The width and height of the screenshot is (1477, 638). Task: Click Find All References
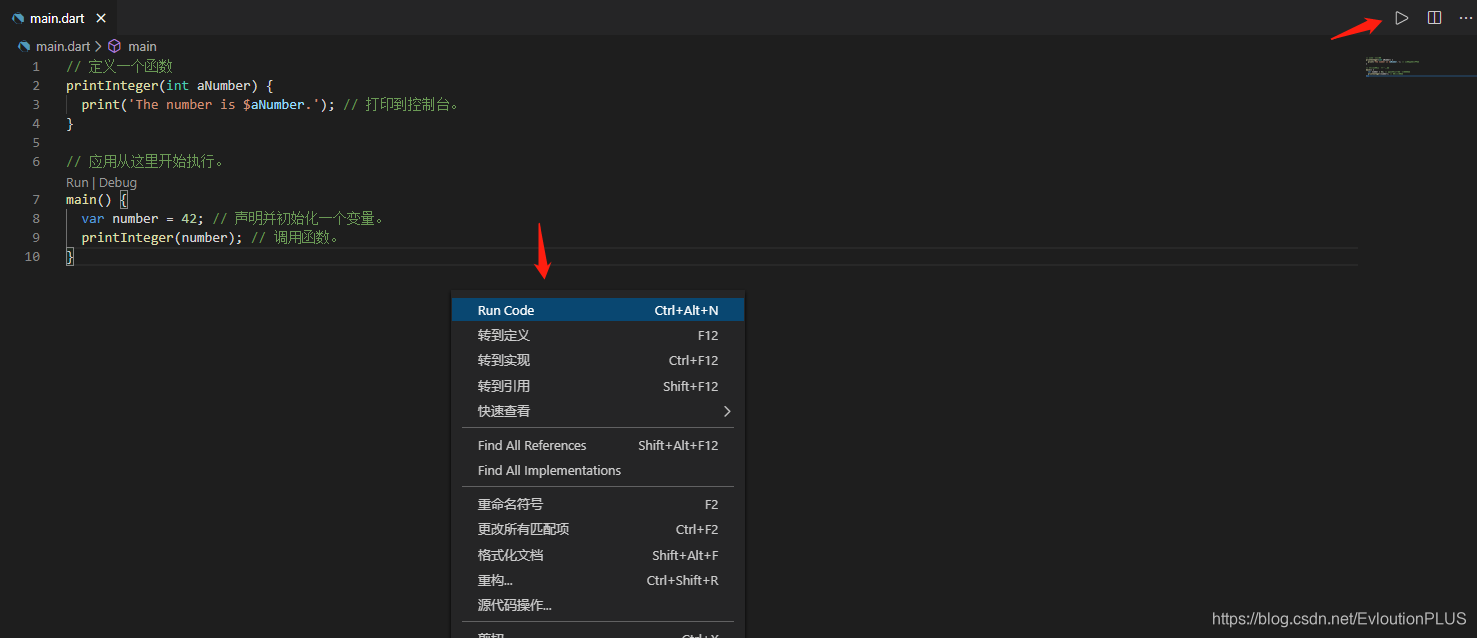531,445
